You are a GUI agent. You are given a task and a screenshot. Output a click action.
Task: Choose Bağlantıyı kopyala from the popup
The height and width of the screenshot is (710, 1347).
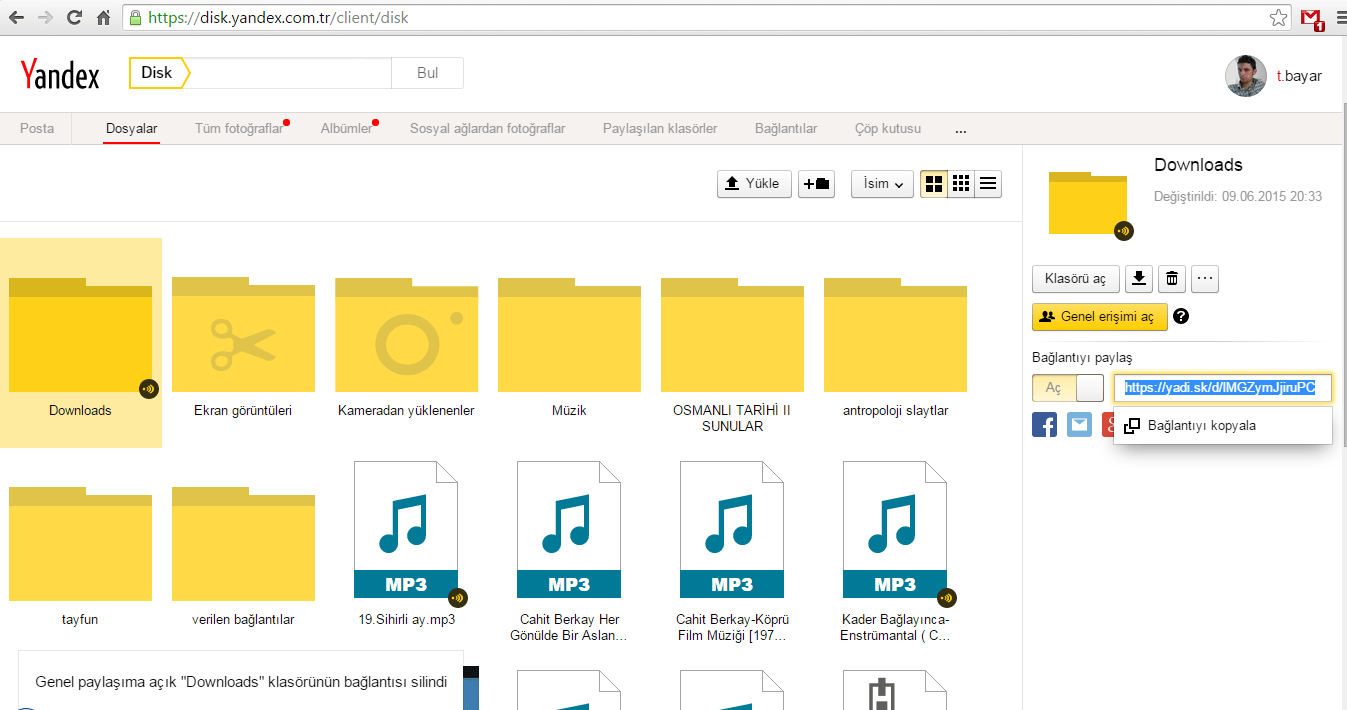coord(1222,426)
